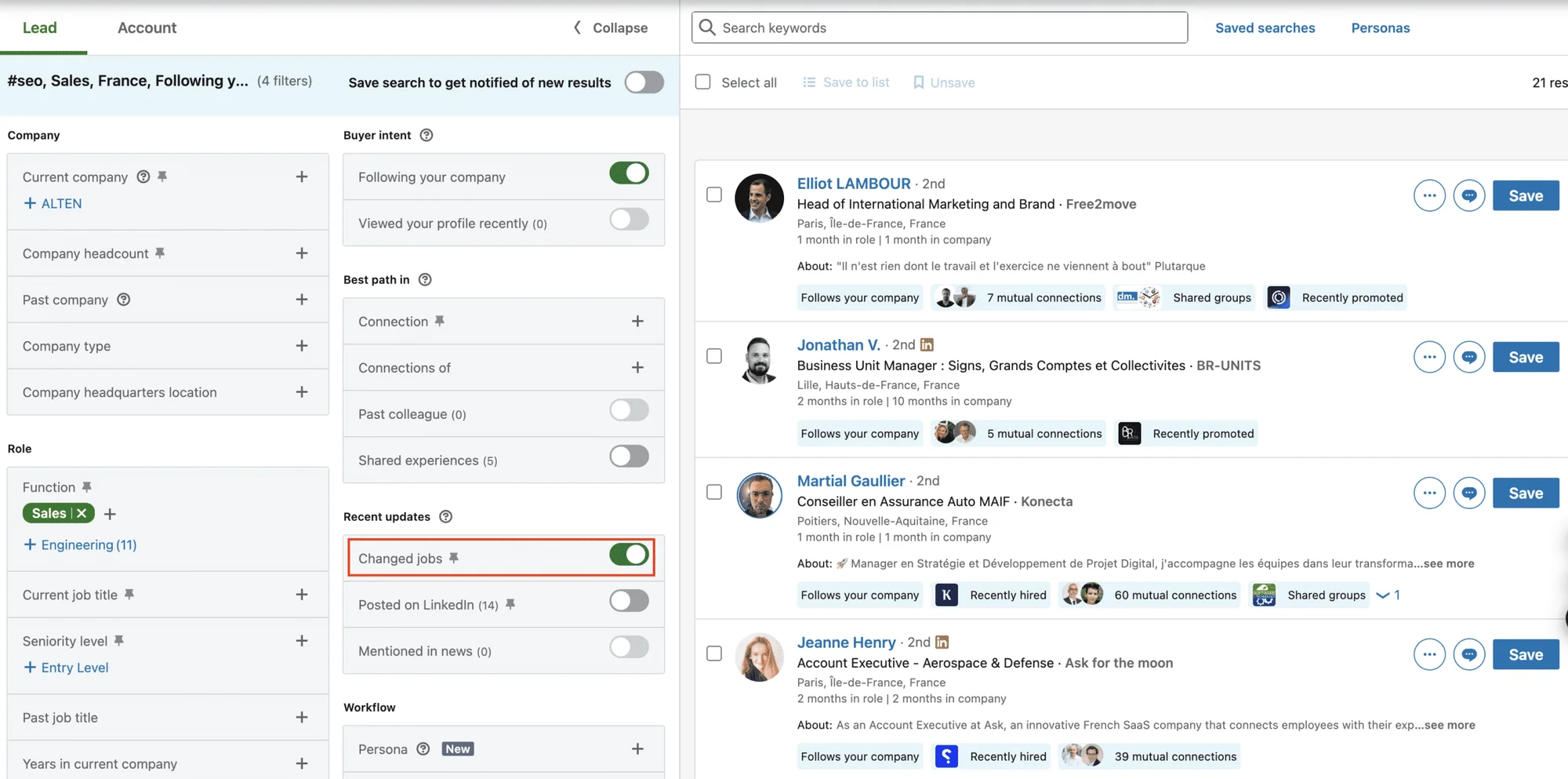Click the Buyer intent help icon
Screen dimensions: 1568x779
[426, 135]
